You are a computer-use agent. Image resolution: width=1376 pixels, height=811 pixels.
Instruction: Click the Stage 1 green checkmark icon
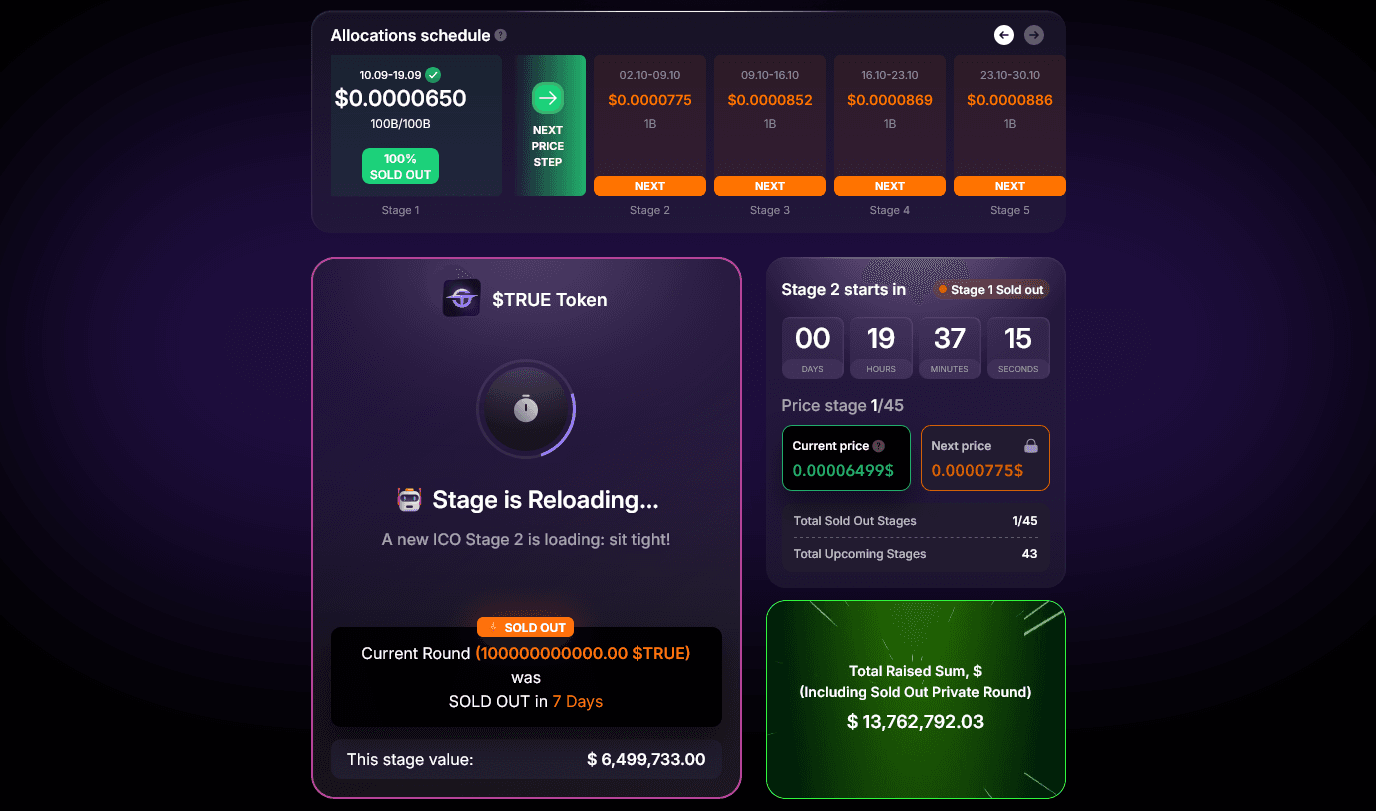click(432, 75)
